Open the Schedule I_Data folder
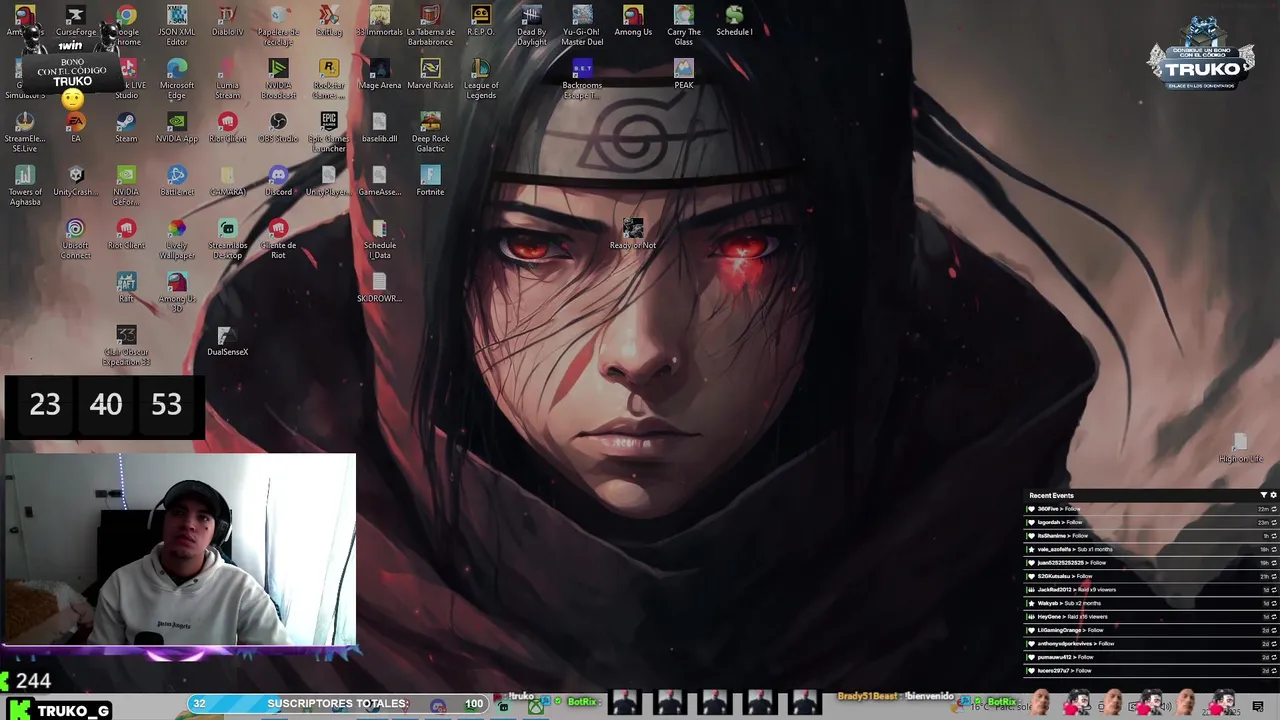 (x=379, y=238)
